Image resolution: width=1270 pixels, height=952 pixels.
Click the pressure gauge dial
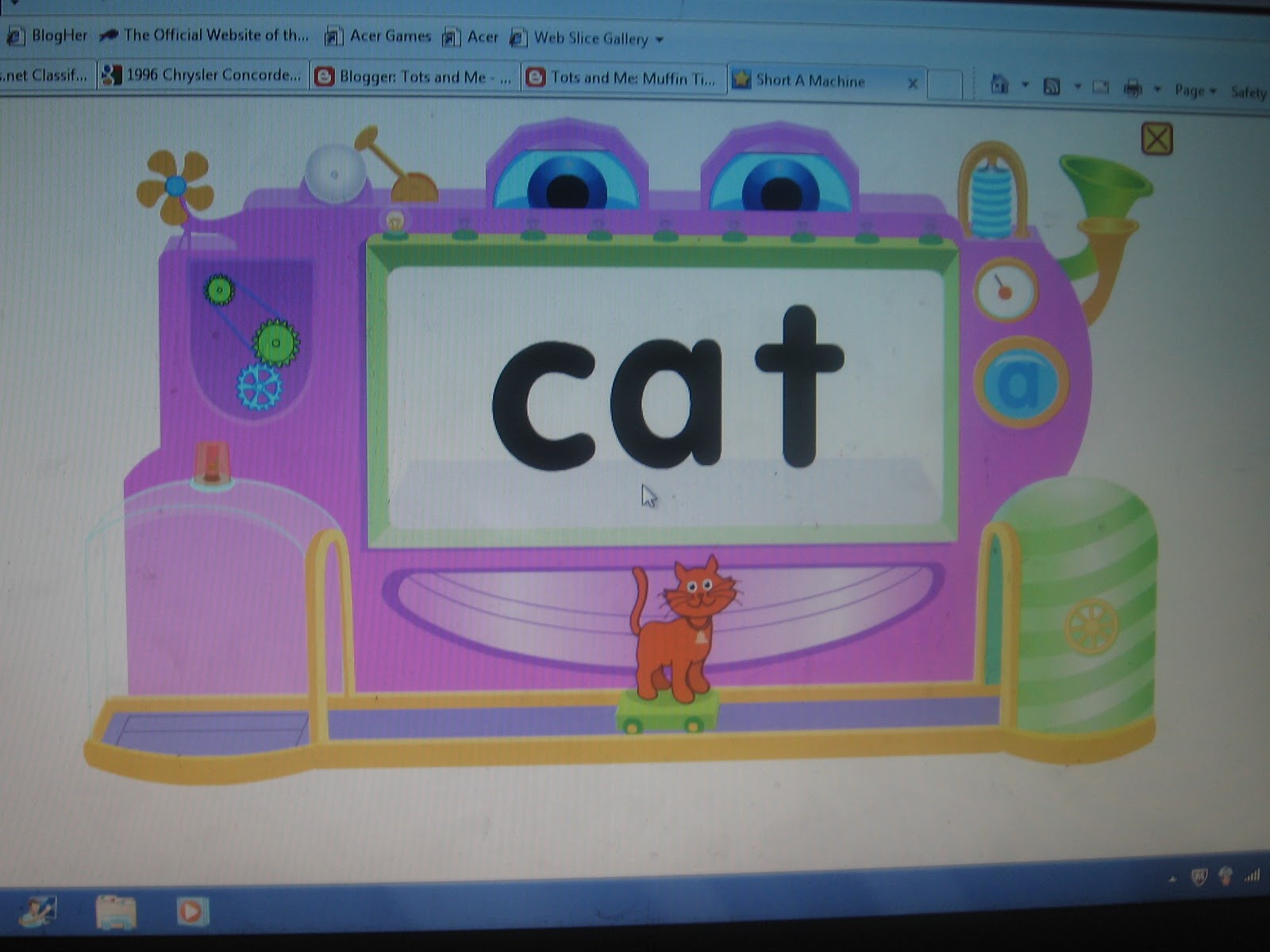pos(1005,290)
